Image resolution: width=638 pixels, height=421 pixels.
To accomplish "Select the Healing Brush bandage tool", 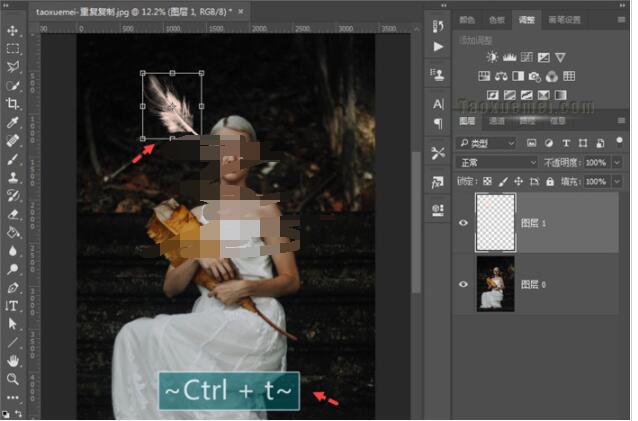I will (x=13, y=141).
